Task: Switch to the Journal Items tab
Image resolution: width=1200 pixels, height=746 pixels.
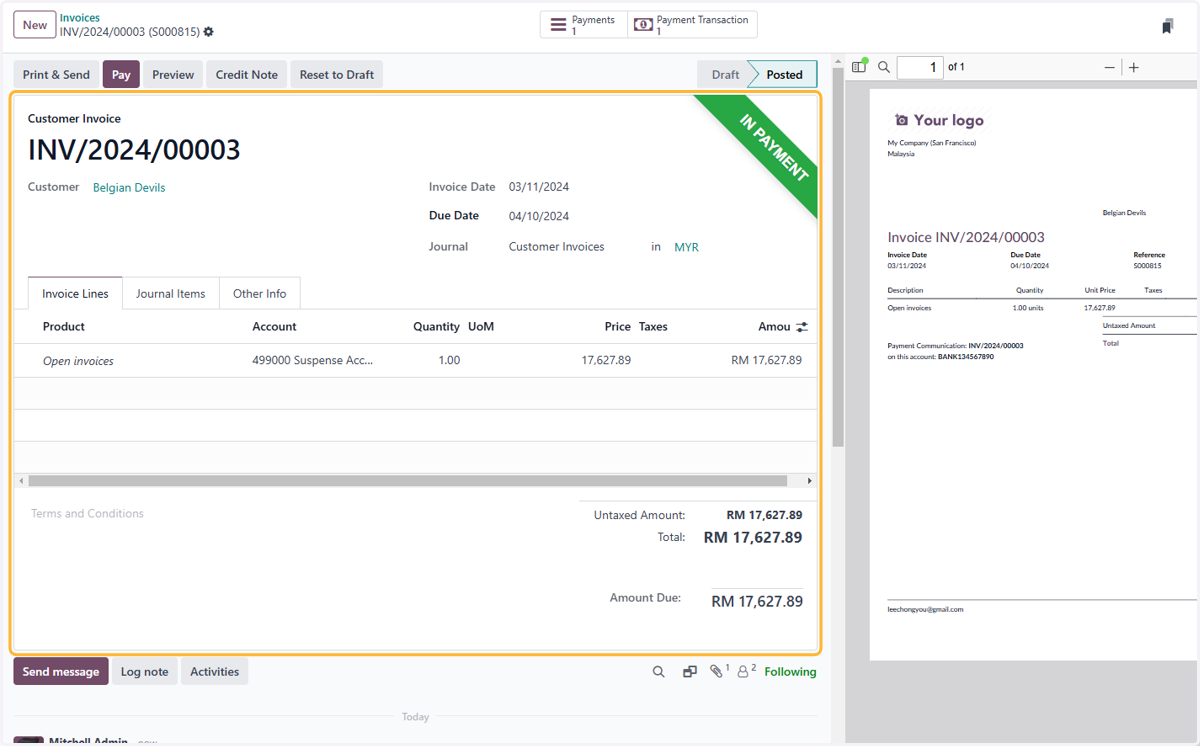Action: (171, 294)
